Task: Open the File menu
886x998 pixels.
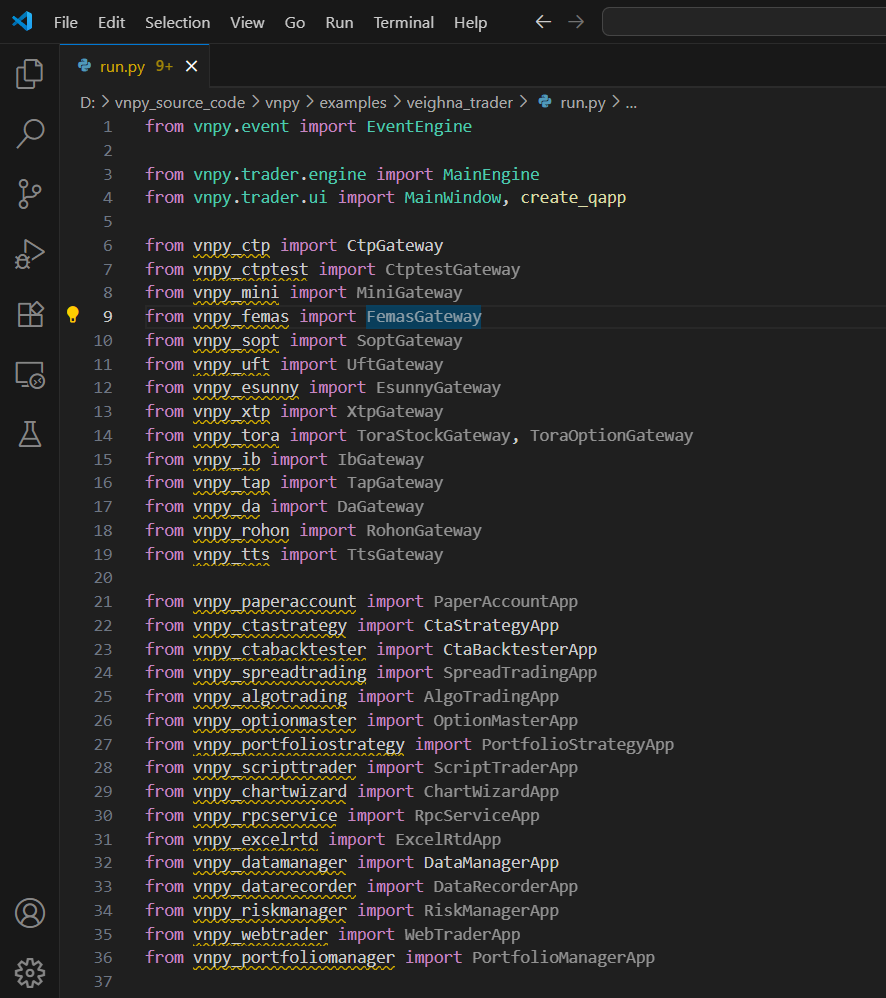Action: [66, 22]
